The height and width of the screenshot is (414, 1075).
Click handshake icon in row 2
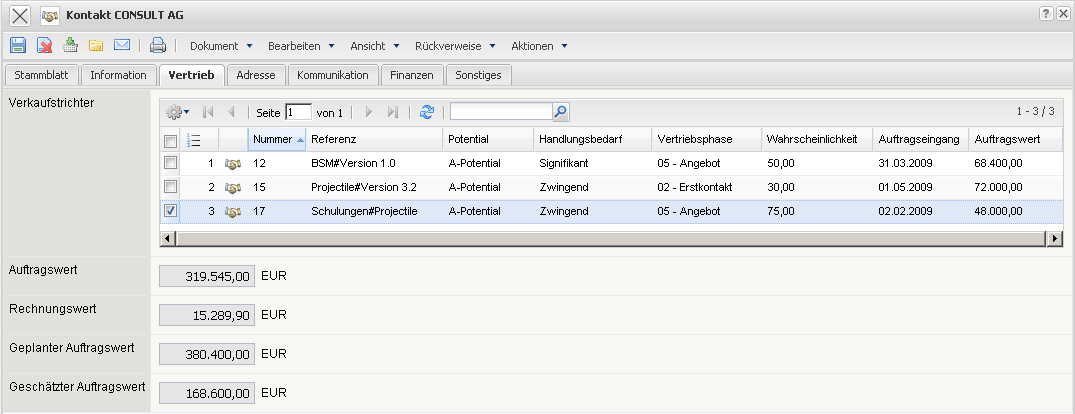point(234,187)
